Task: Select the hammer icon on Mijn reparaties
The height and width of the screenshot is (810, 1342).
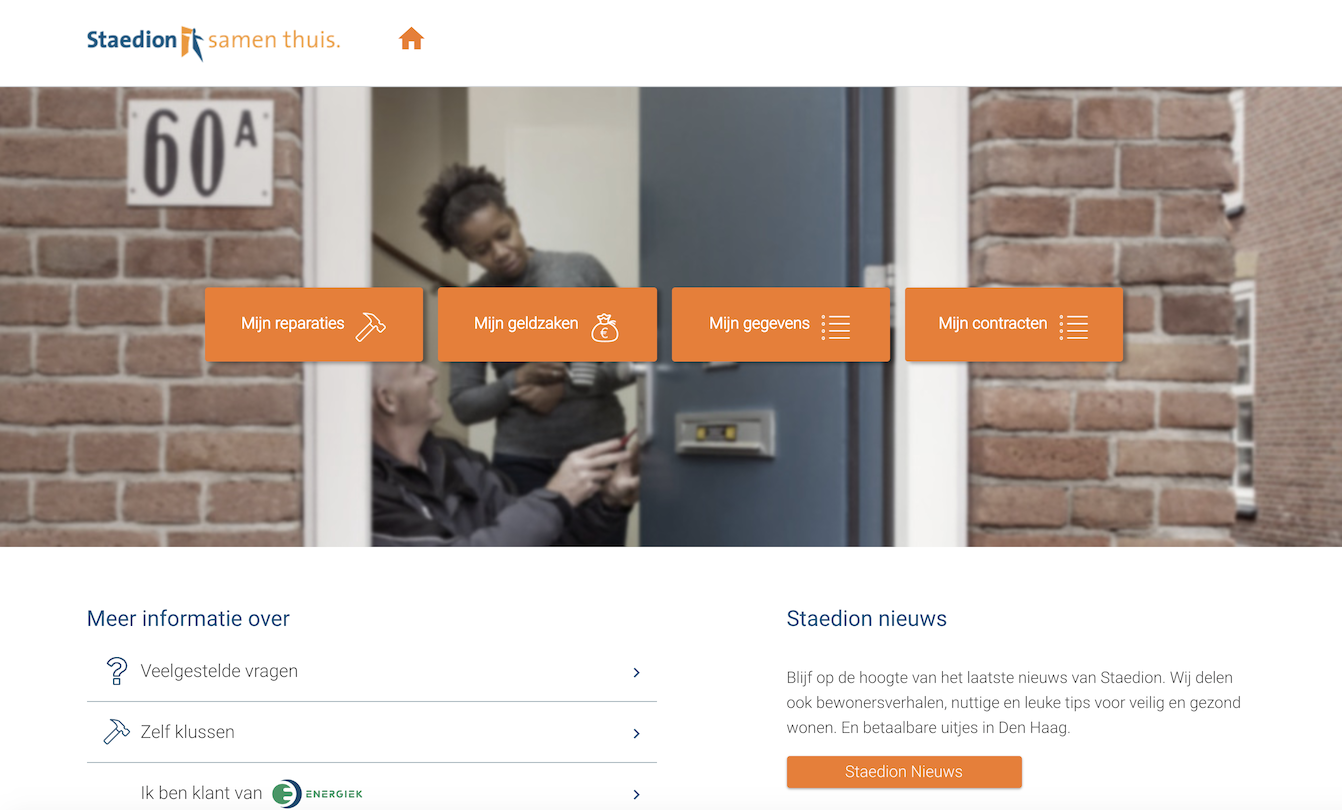Action: tap(370, 326)
